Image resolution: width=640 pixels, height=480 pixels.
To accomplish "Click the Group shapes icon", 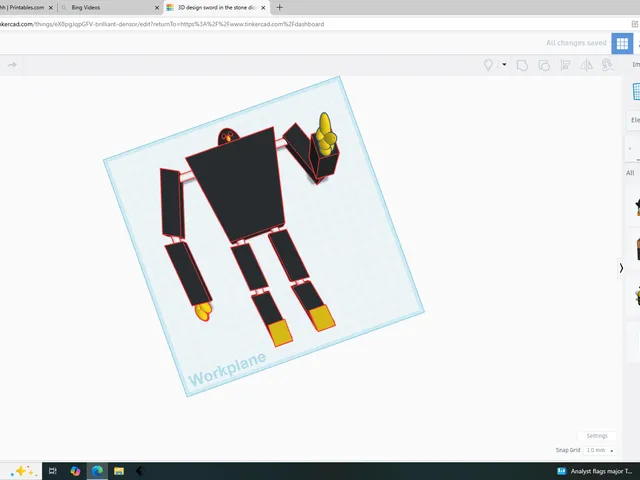I will tap(522, 65).
